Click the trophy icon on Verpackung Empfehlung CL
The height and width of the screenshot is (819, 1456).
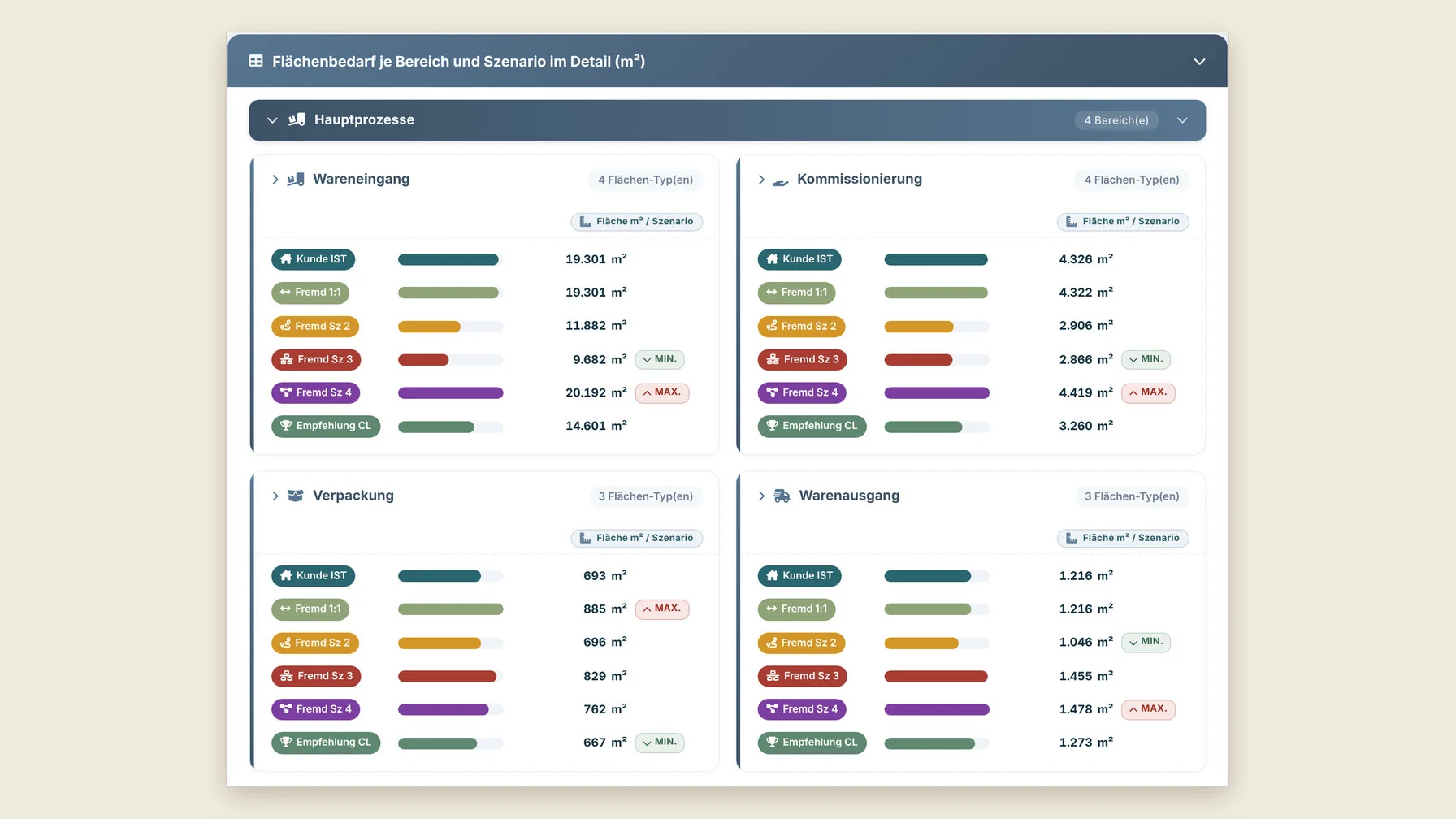pyautogui.click(x=286, y=743)
